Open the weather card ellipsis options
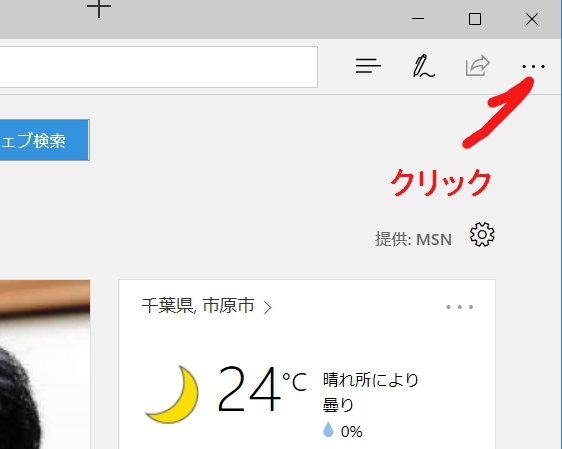Viewport: 562px width, 449px height. coord(459,307)
